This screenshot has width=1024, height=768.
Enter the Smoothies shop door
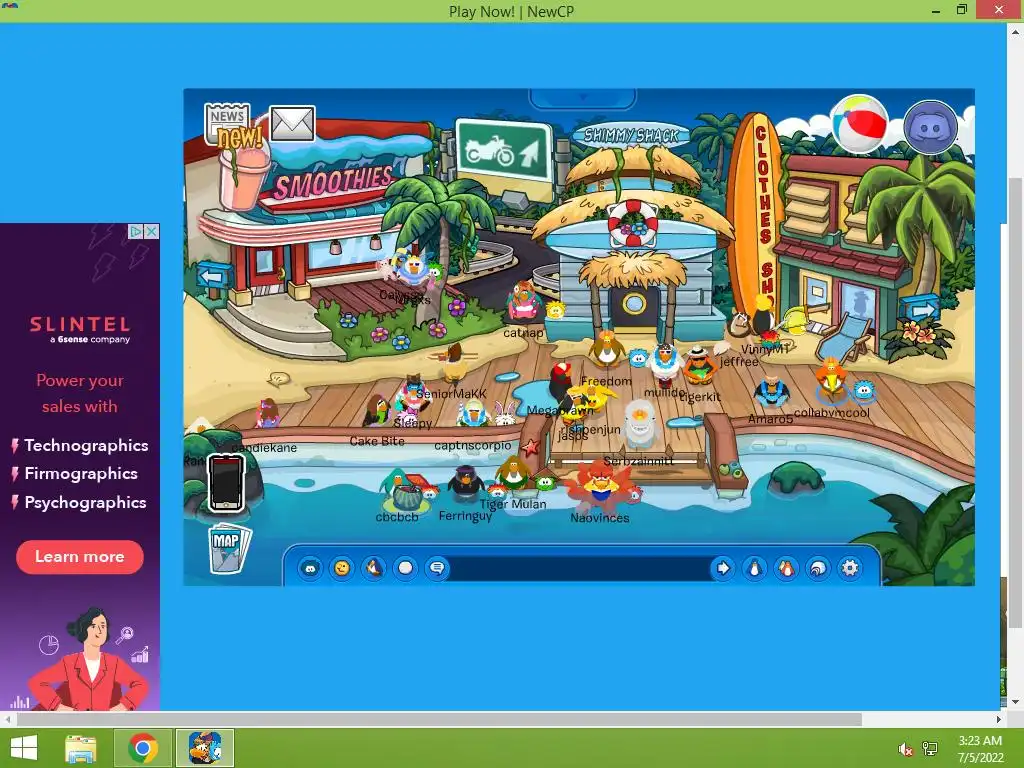pos(266,264)
